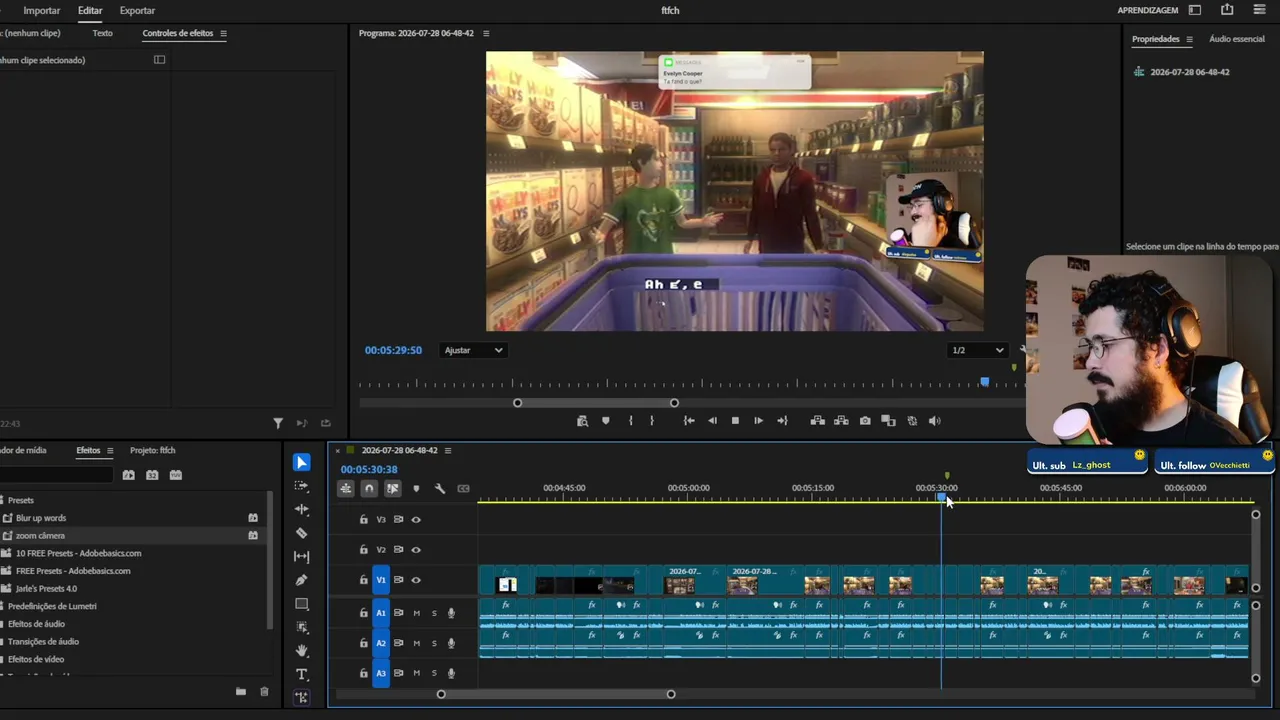
Task: Delete custom item with trash icon
Action: pyautogui.click(x=264, y=691)
